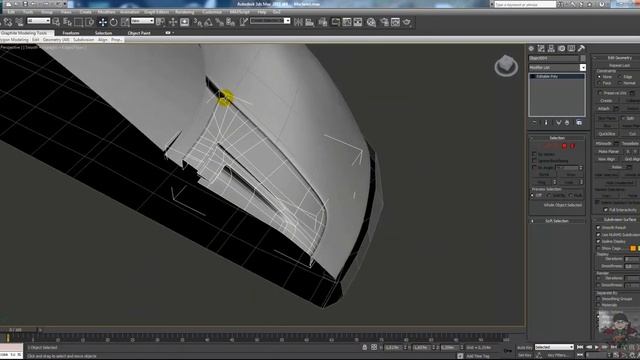Click Window/Crossing selection toggle icon
The height and width of the screenshot is (360, 640).
89,22
